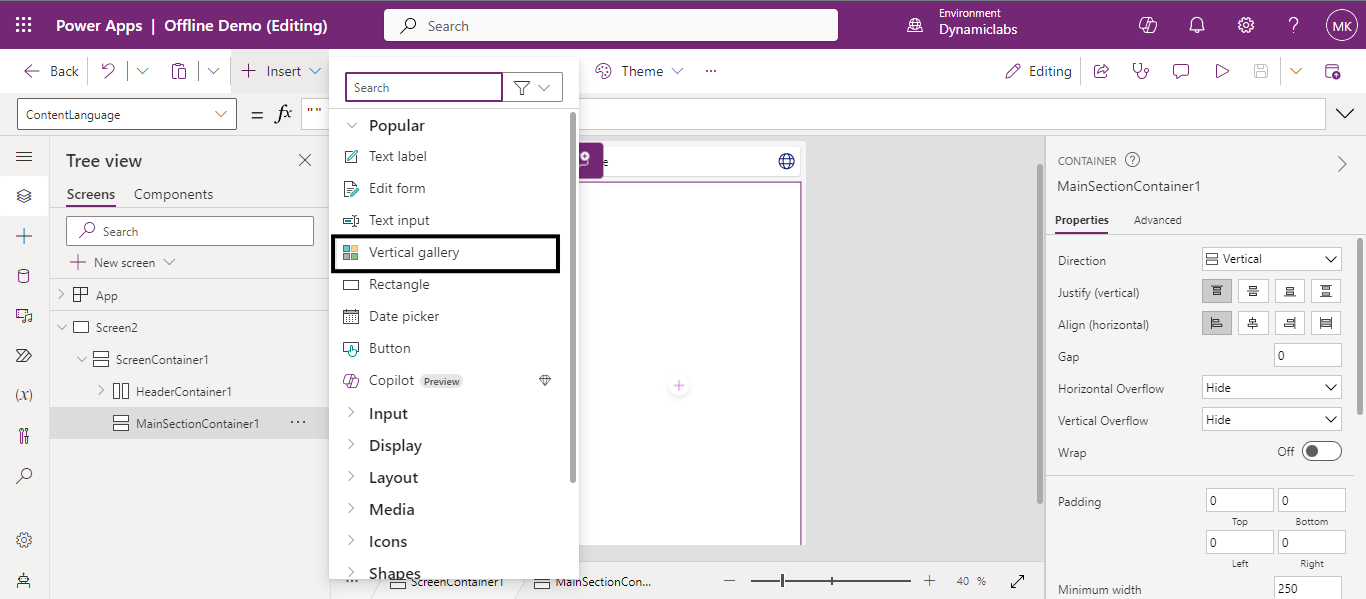
Task: Select Align horizontal stretch option
Action: 1326,323
